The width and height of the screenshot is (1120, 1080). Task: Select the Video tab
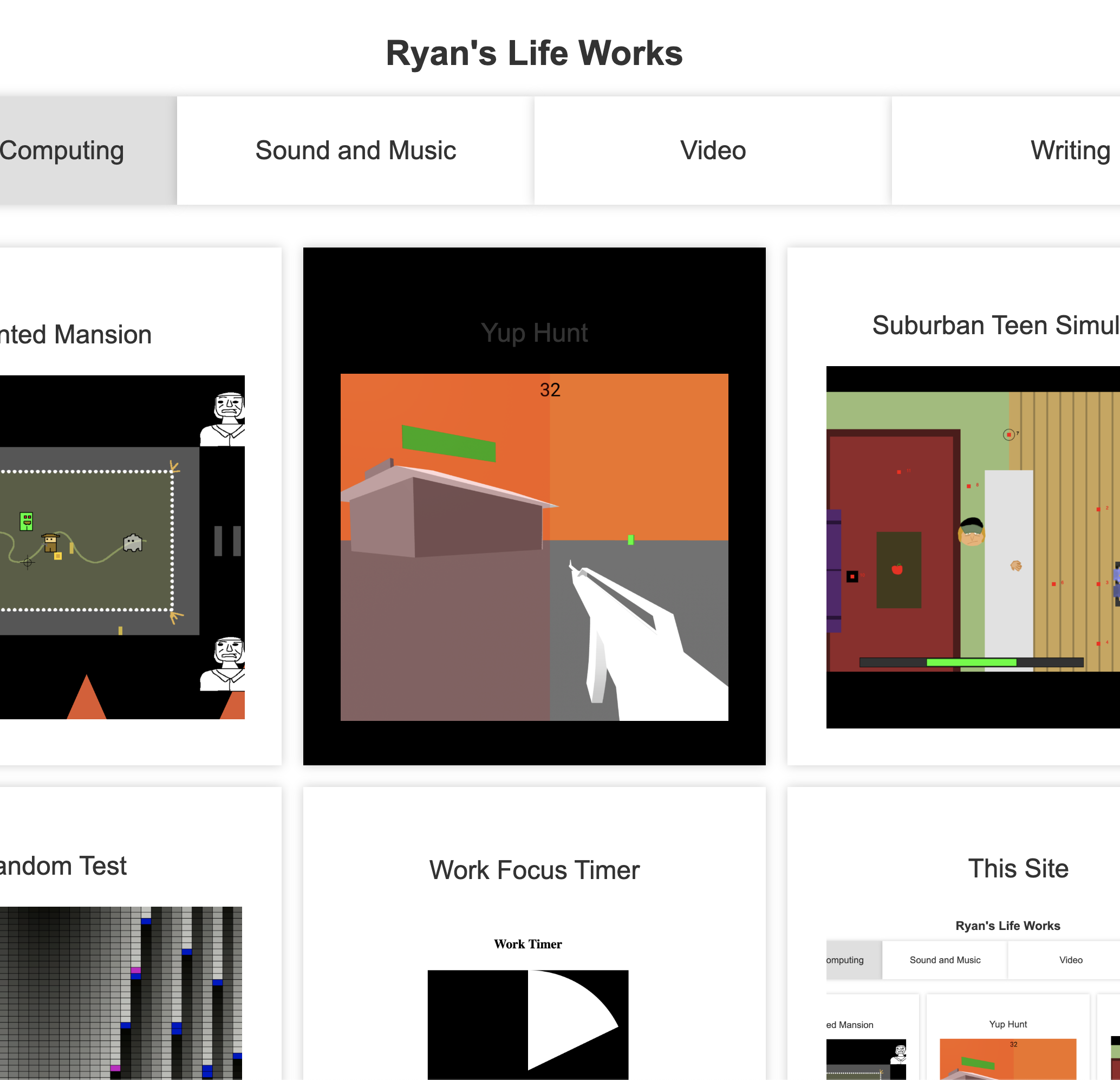713,150
